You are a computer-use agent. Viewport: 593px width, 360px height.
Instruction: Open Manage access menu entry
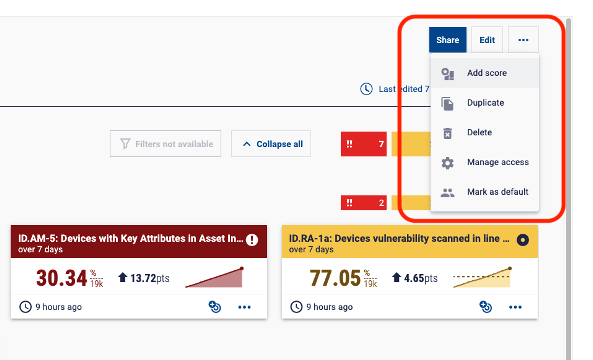click(485, 162)
